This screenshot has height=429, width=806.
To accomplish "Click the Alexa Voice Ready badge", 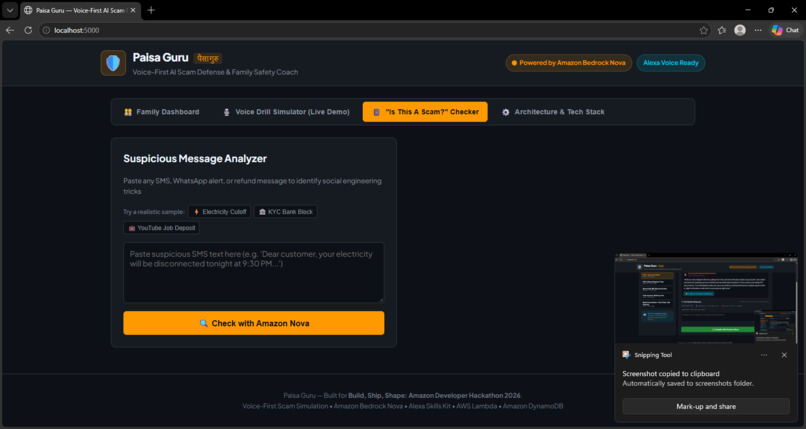I will click(x=670, y=63).
